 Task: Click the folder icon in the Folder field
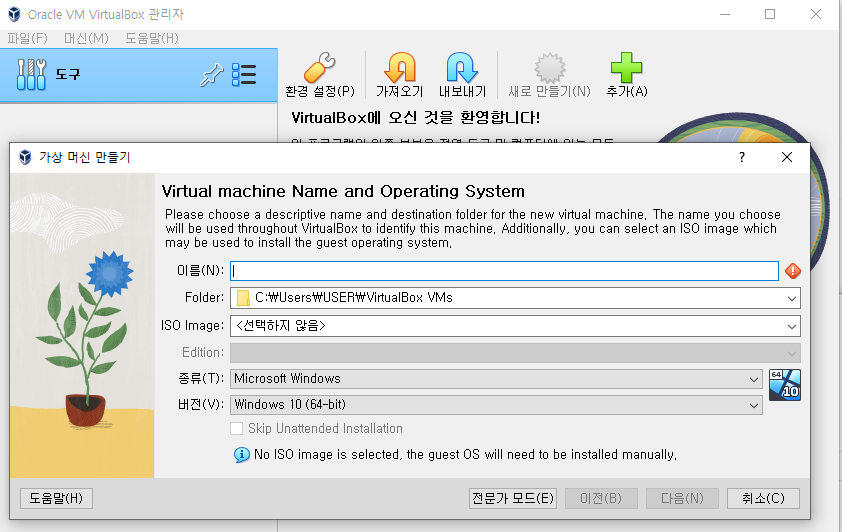click(x=243, y=298)
